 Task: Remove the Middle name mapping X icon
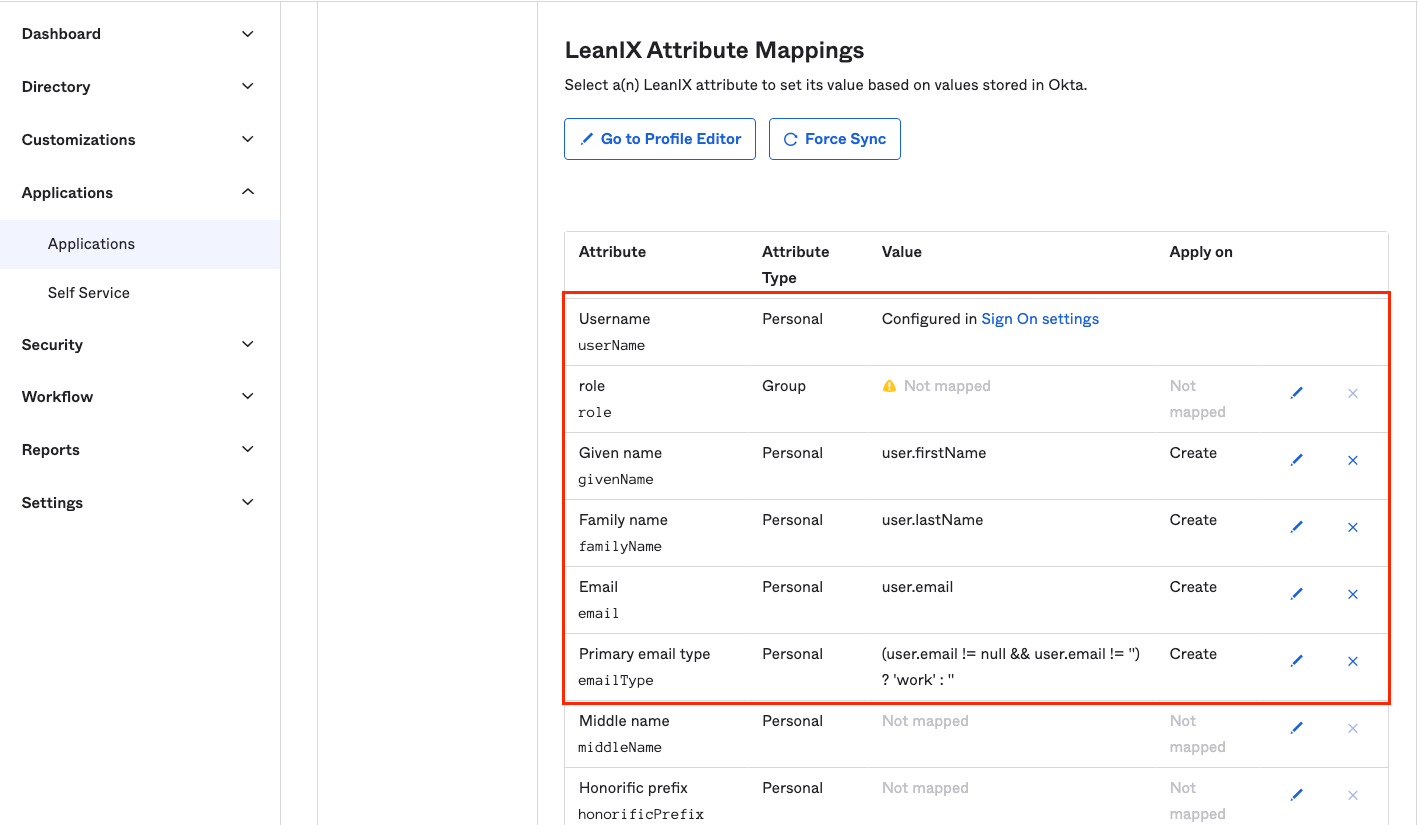coord(1353,729)
